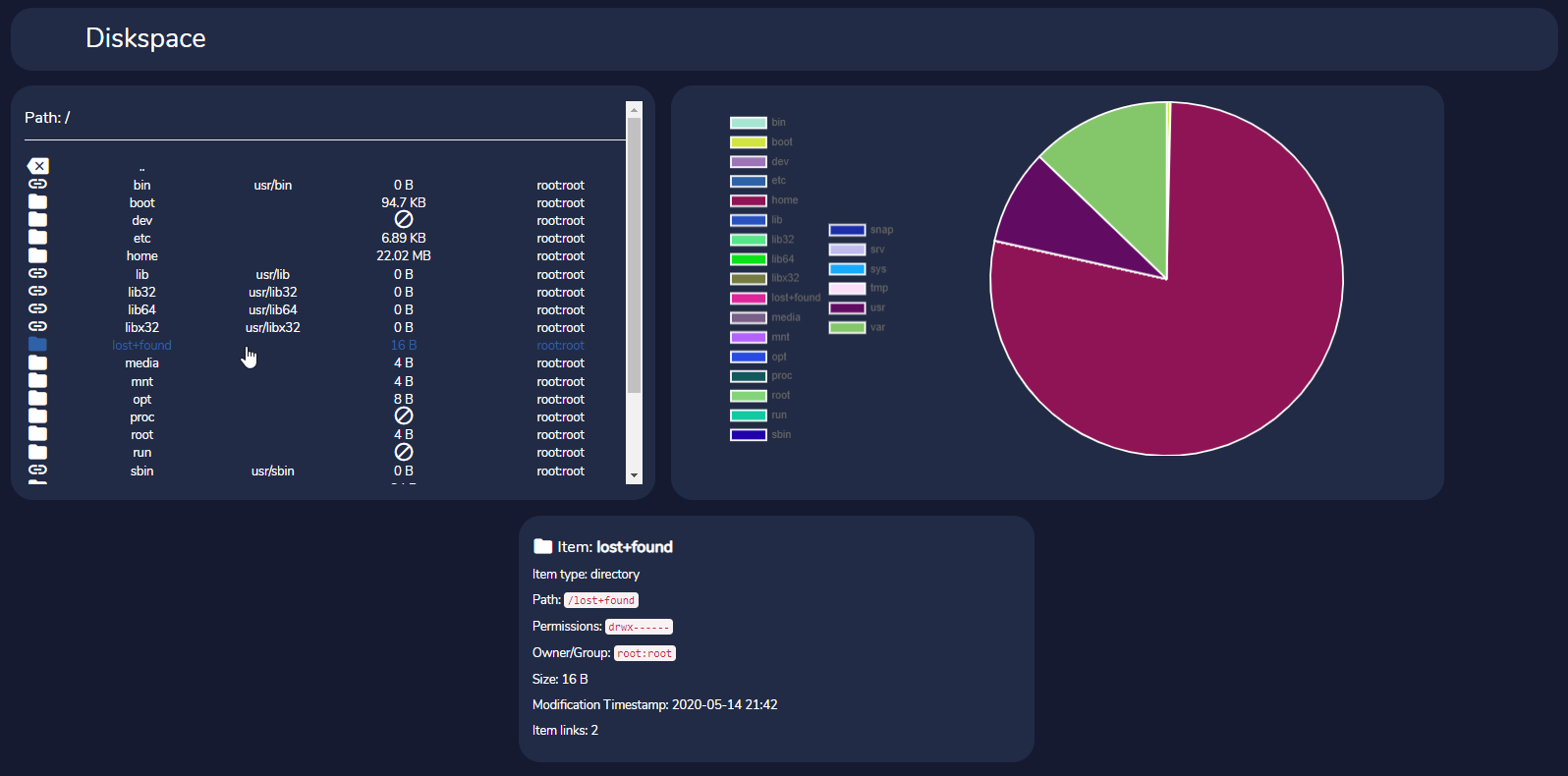Click the no-size symbol in proc row
1568x776 pixels.
(404, 416)
